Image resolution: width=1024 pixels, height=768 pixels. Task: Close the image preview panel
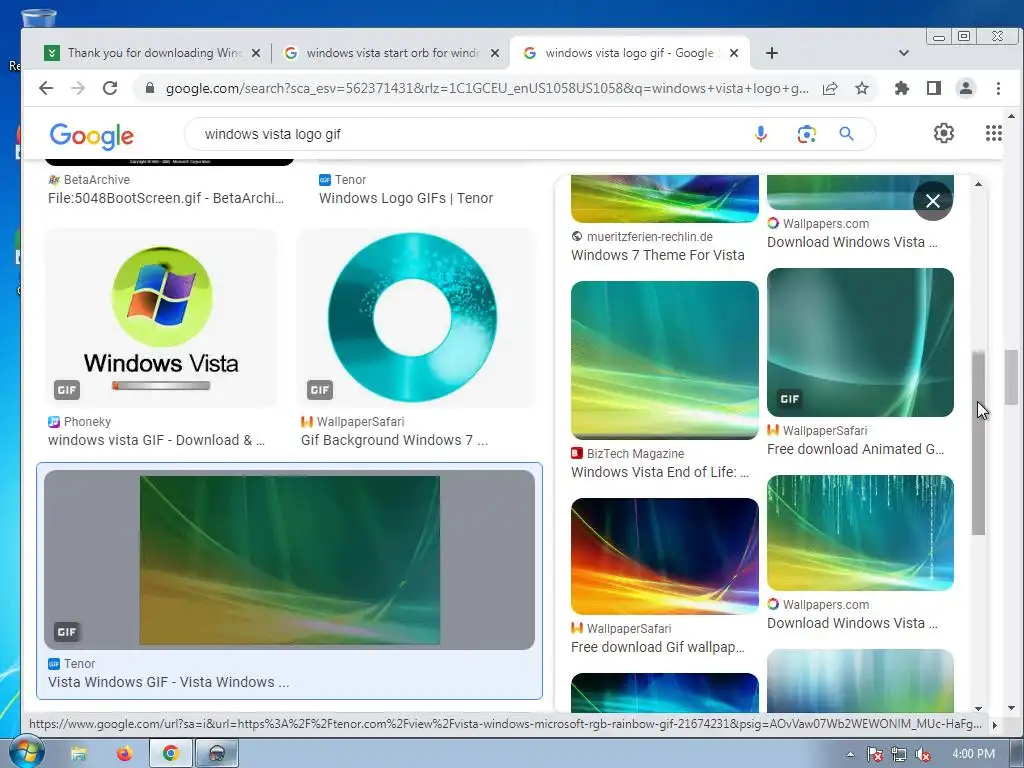click(x=933, y=201)
